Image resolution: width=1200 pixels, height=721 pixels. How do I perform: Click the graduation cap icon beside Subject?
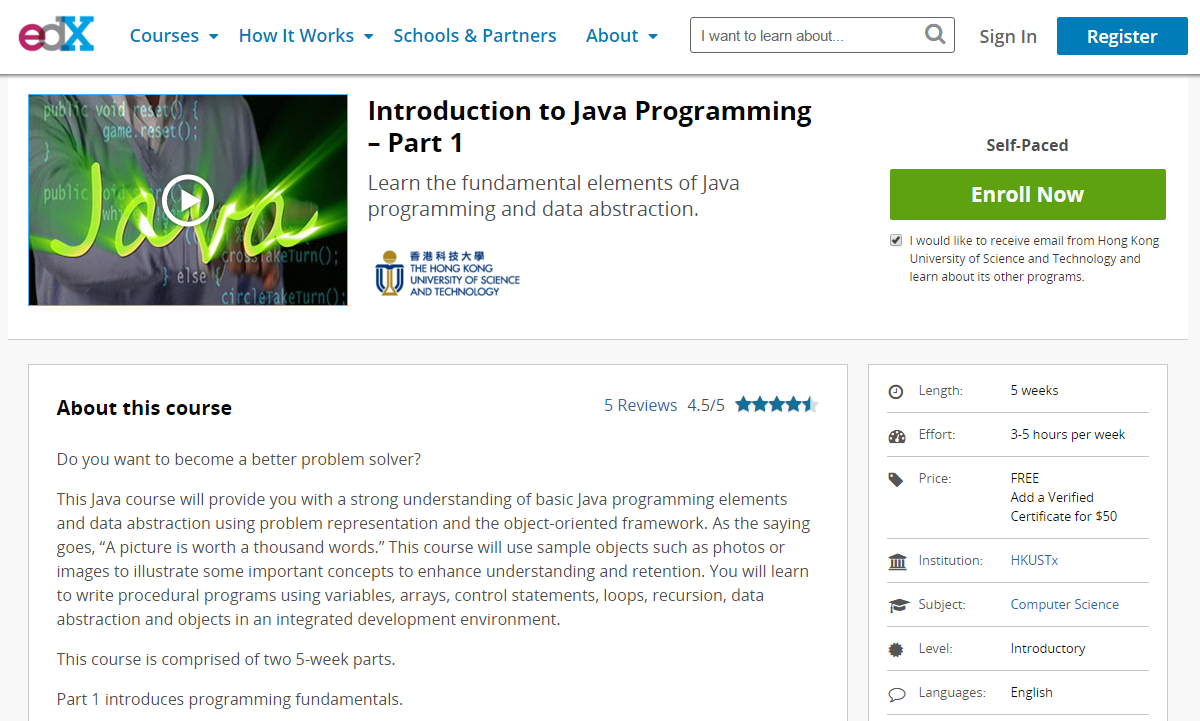(897, 605)
